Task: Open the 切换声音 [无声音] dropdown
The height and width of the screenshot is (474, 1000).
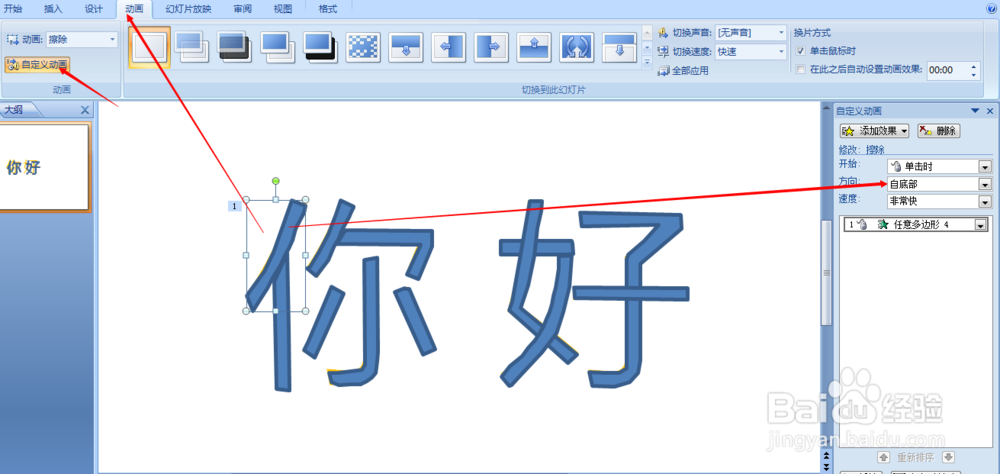Action: point(782,33)
